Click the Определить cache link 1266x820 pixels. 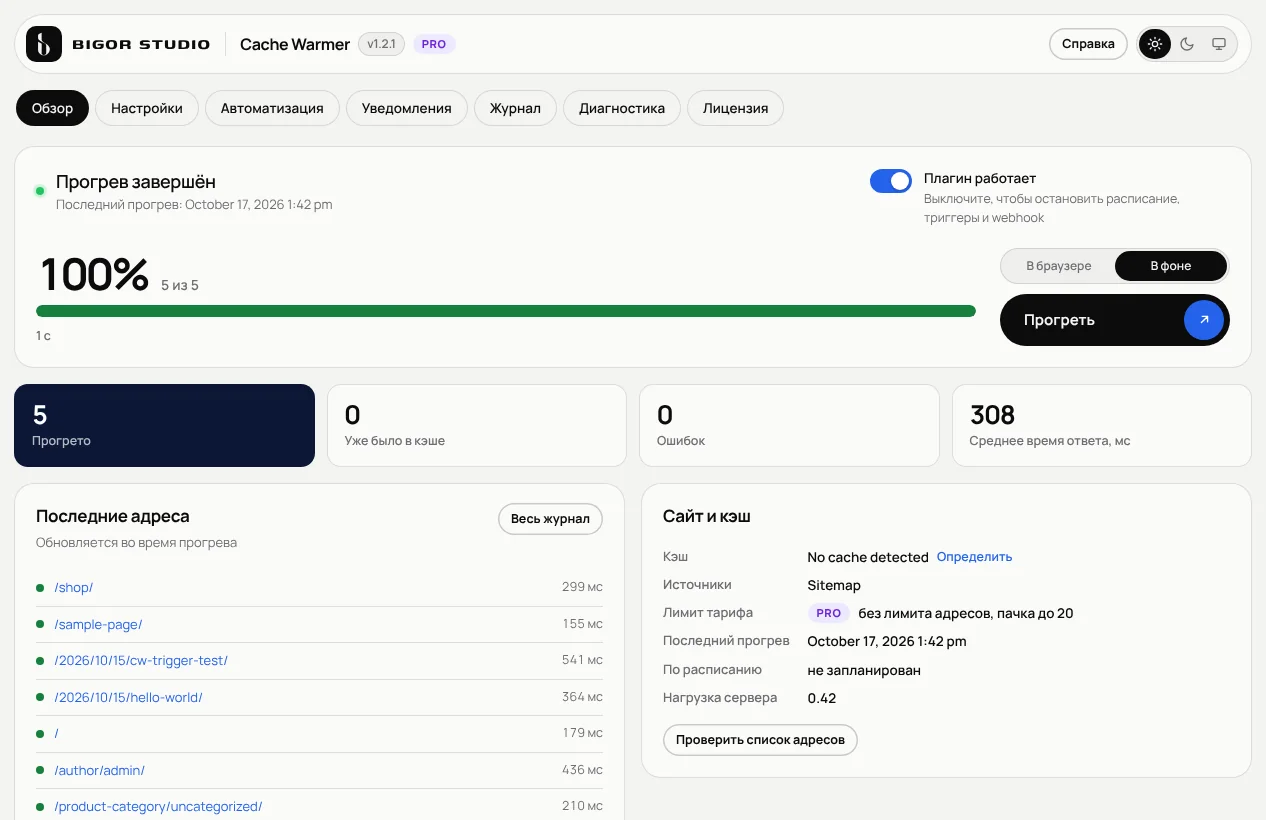[974, 557]
